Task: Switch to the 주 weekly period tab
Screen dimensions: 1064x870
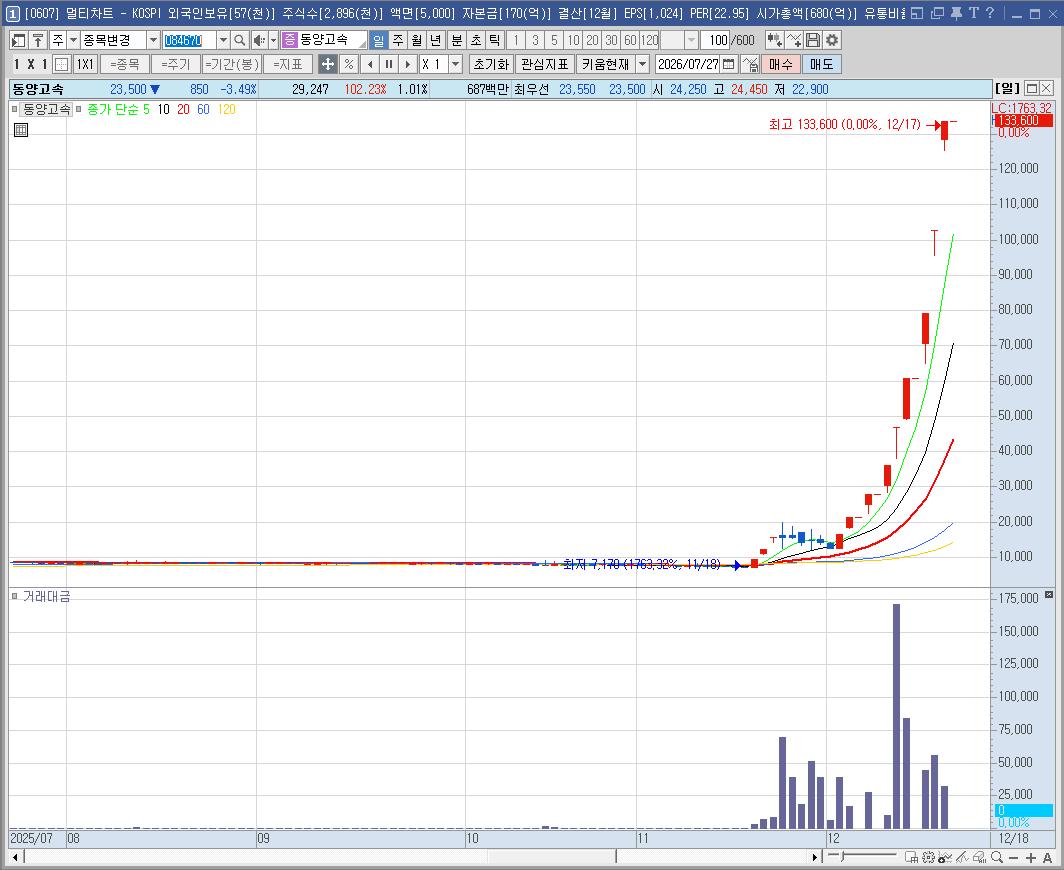Action: click(x=398, y=41)
